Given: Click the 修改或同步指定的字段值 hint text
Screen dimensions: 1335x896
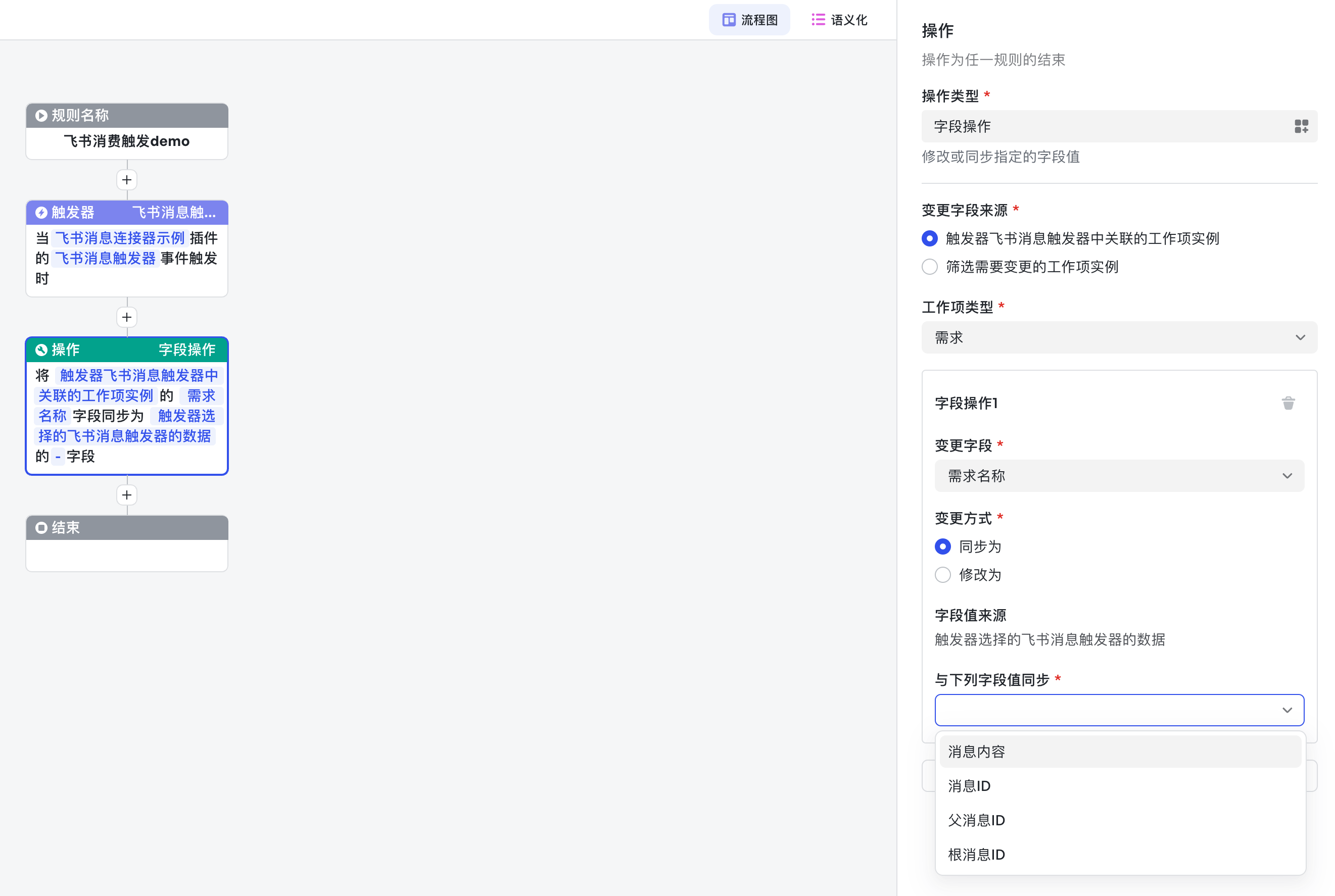Looking at the screenshot, I should coord(1000,157).
